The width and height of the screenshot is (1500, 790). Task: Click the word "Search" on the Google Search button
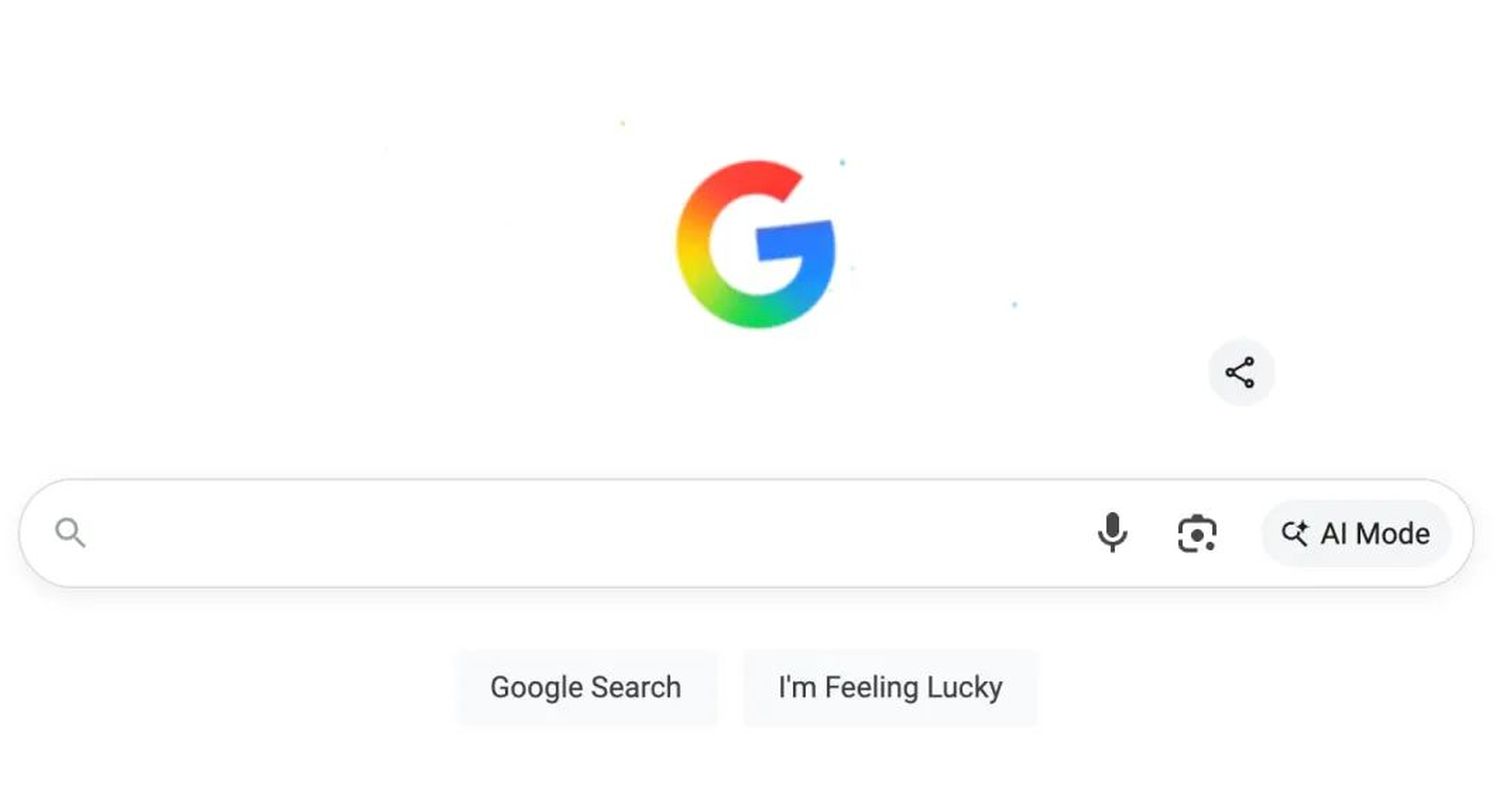click(x=635, y=688)
